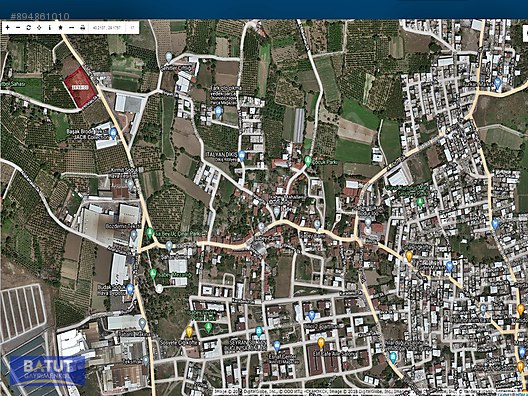Image resolution: width=528 pixels, height=396 pixels.
Task: Click green park pin right of Söğütlü yellow pin
Action: click(208, 327)
